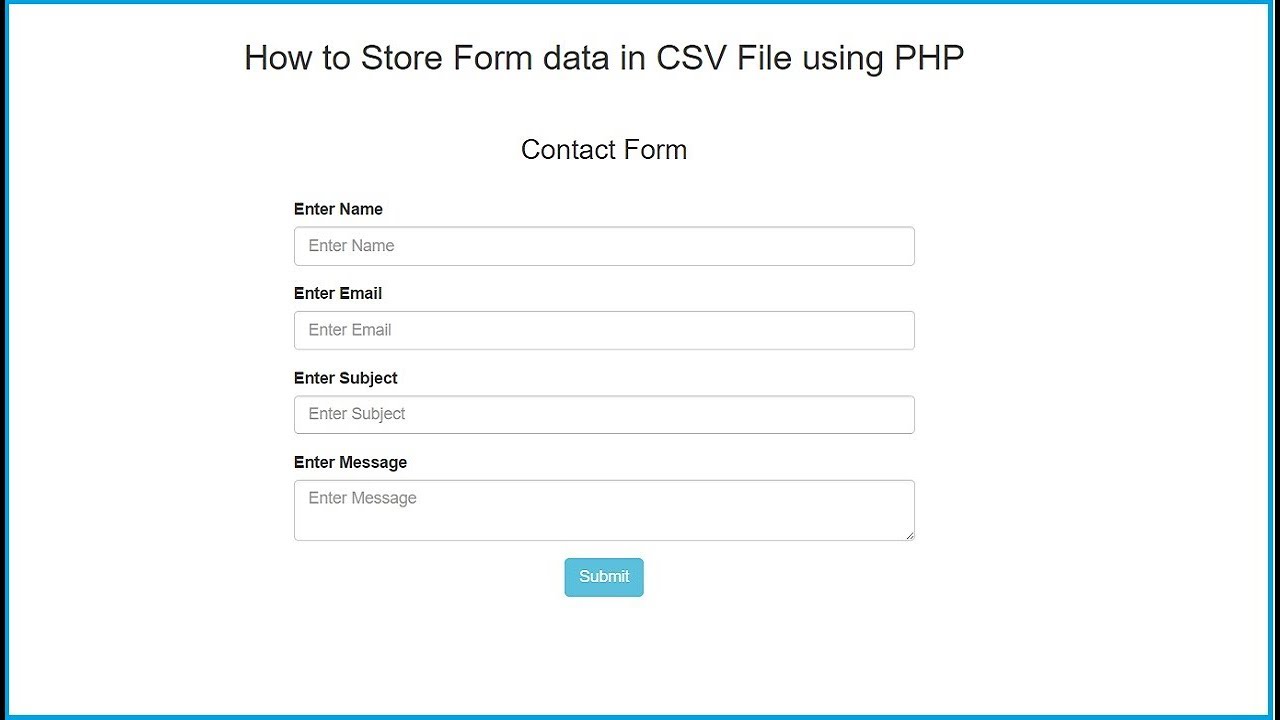1280x720 pixels.
Task: Click the word "CSV" in the page title
Action: click(x=692, y=58)
